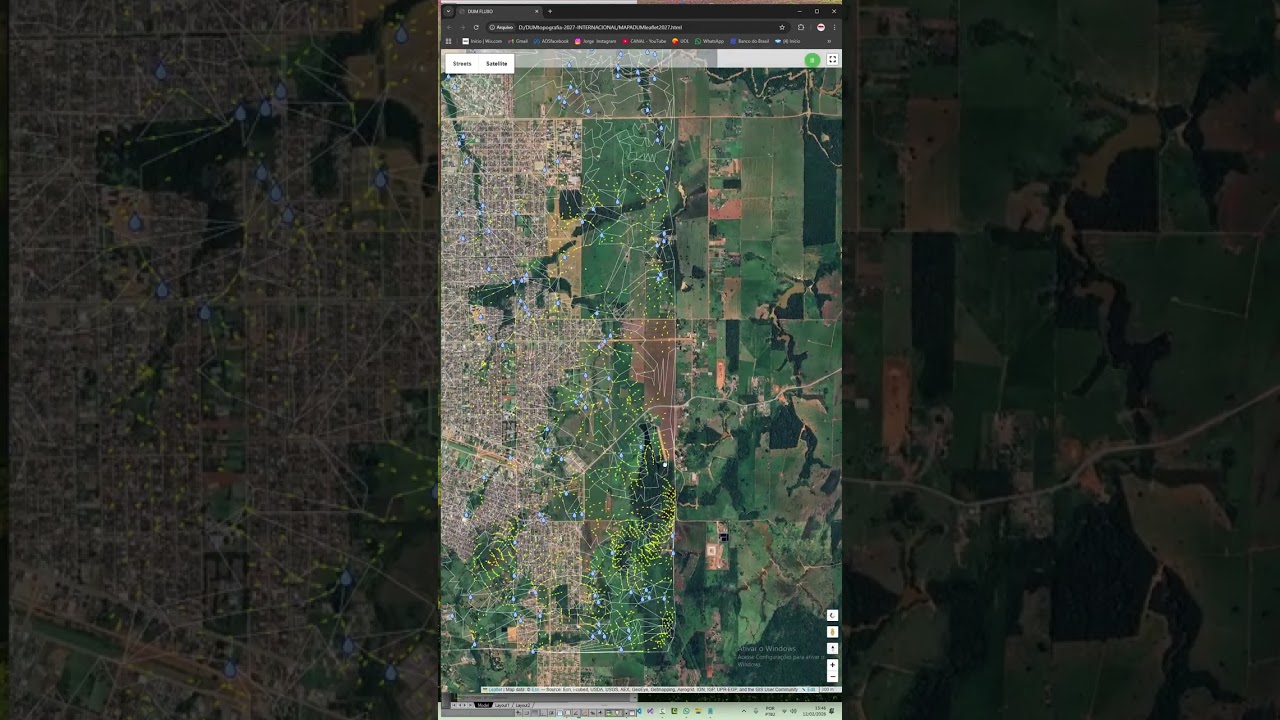This screenshot has height=720, width=1280.
Task: Open the taskbar clock and date
Action: coord(813,711)
